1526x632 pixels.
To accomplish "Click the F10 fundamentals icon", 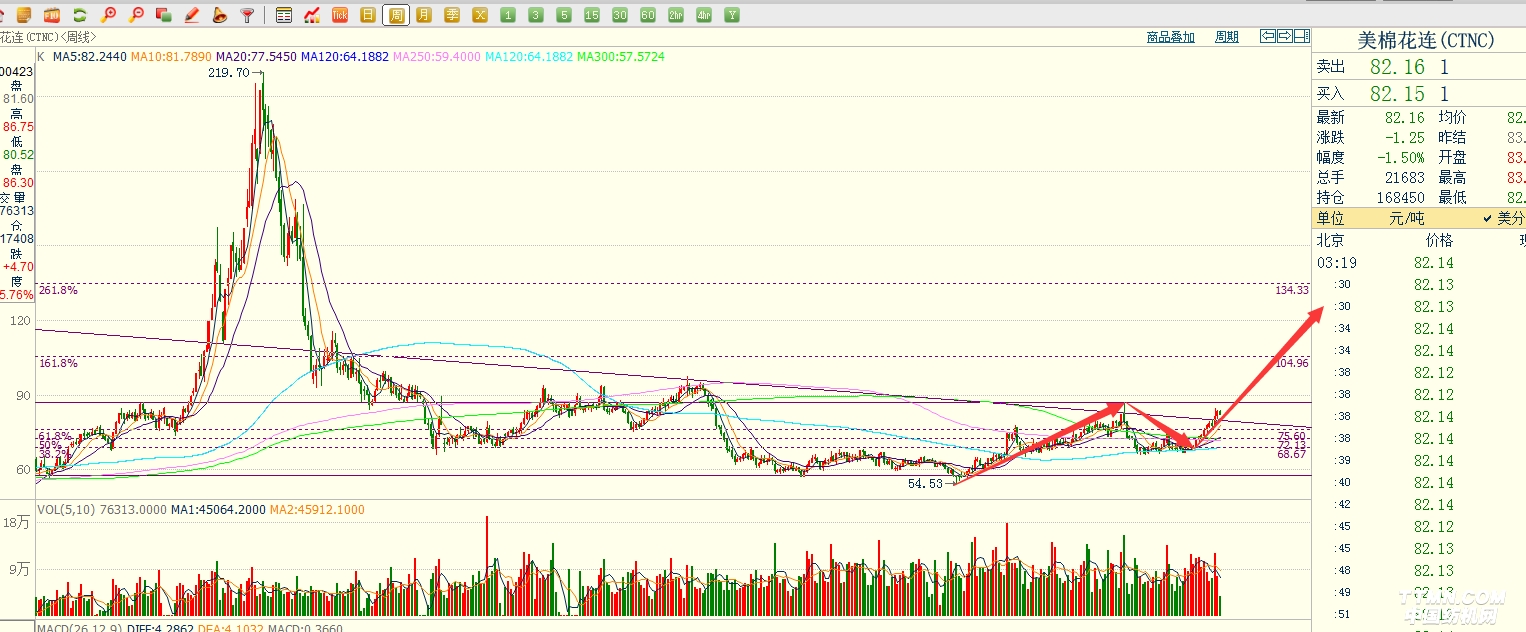I will pyautogui.click(x=51, y=15).
